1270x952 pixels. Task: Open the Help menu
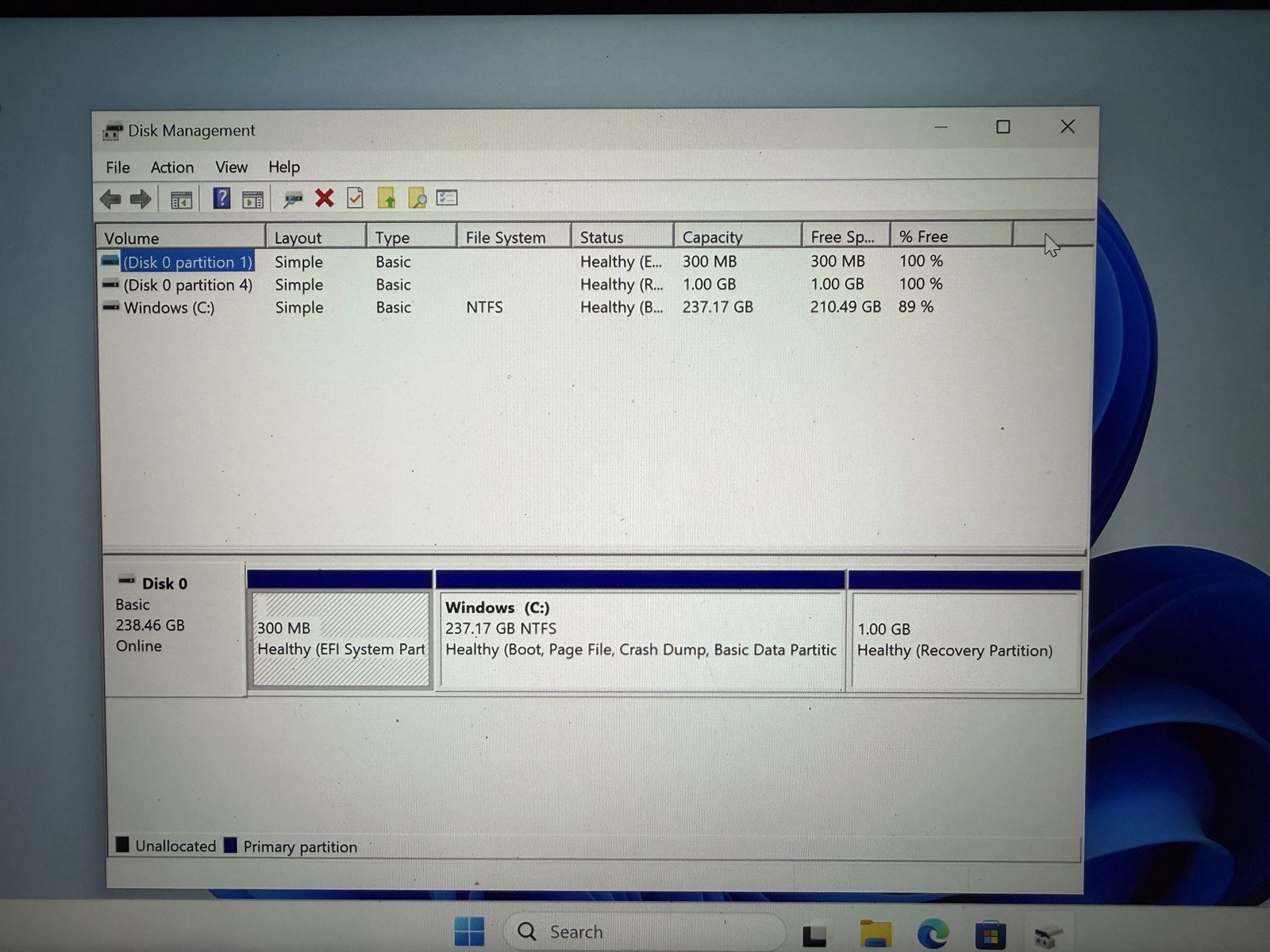(x=283, y=167)
